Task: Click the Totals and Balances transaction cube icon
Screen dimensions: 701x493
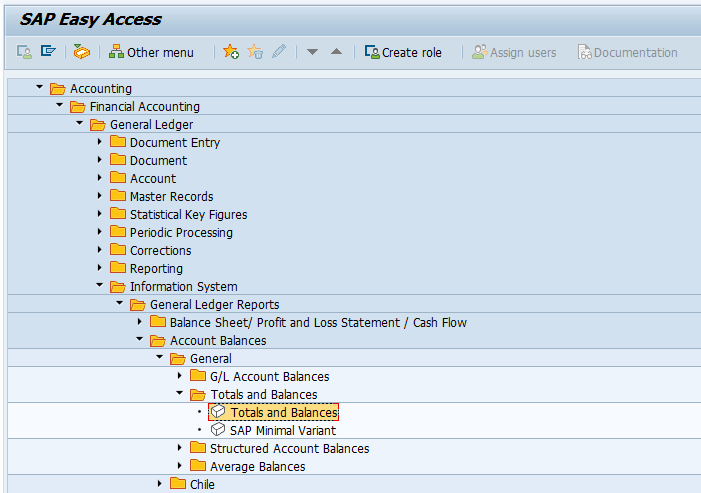Action: (x=218, y=411)
